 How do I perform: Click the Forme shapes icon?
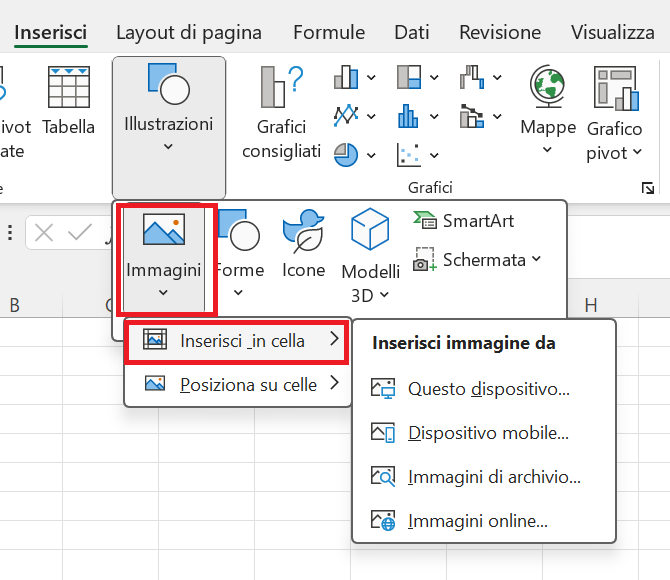tap(239, 230)
